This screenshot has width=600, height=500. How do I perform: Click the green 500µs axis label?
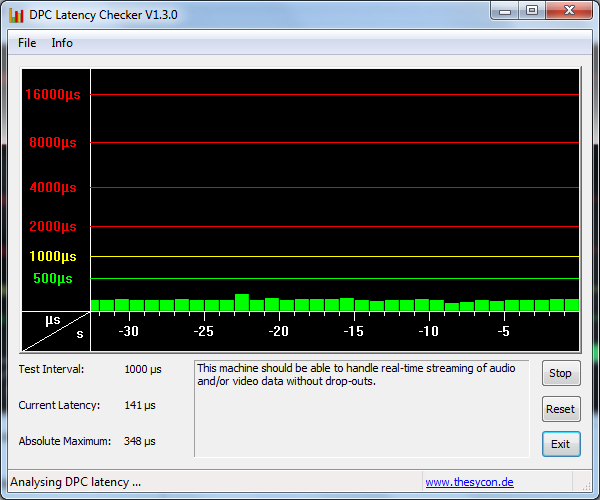coord(53,278)
